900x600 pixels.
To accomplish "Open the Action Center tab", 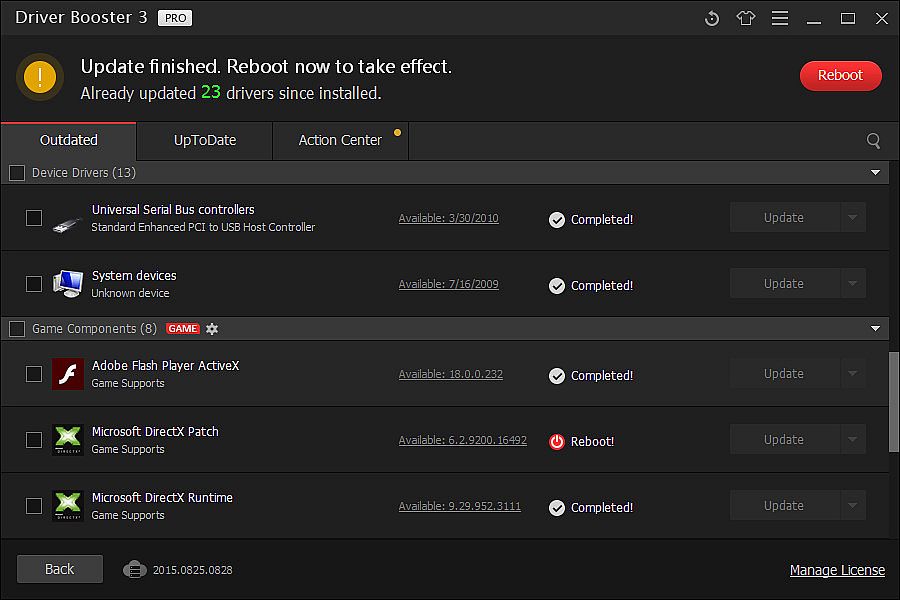I will (x=340, y=141).
